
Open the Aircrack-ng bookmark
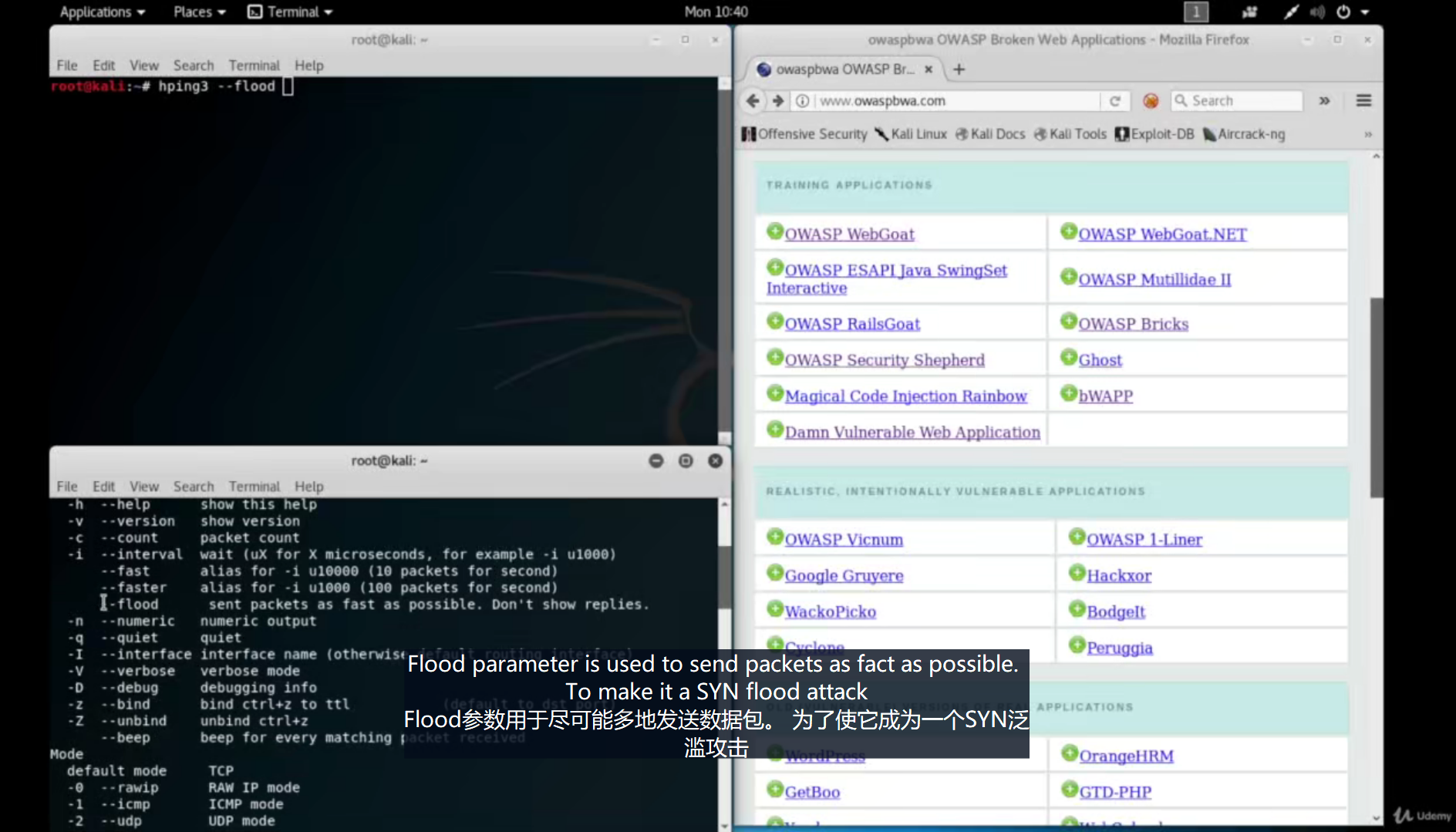[x=1244, y=134]
